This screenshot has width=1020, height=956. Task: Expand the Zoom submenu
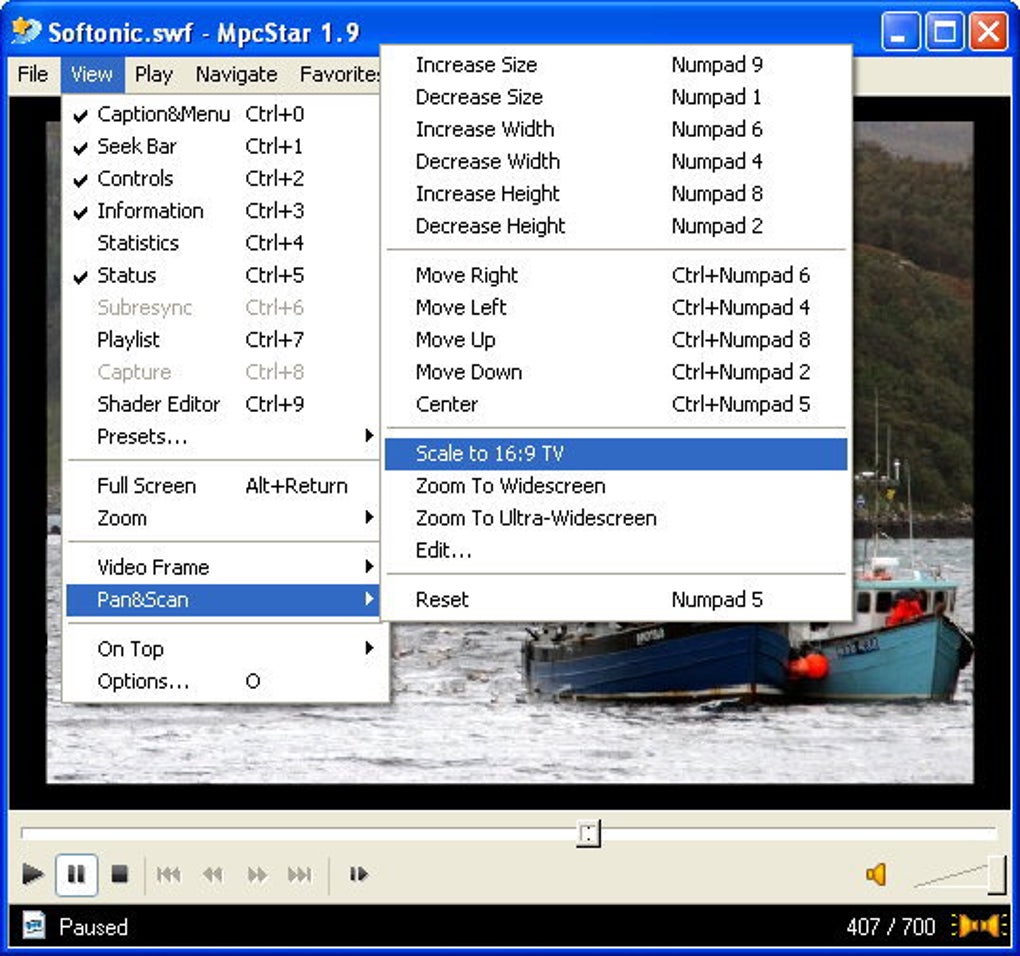tap(222, 518)
